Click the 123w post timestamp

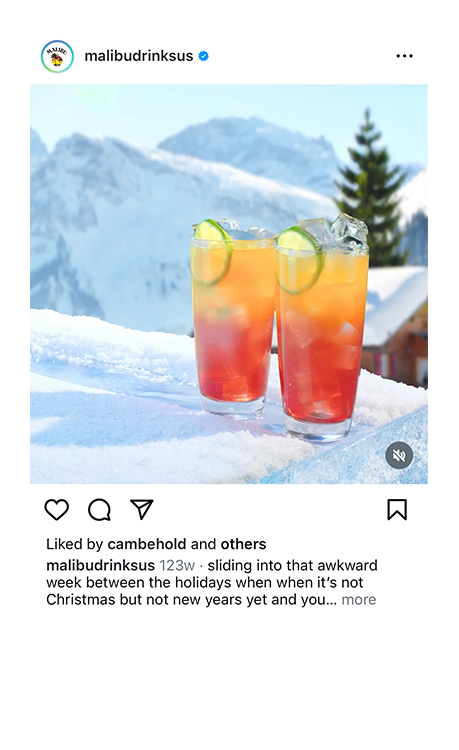pos(177,565)
